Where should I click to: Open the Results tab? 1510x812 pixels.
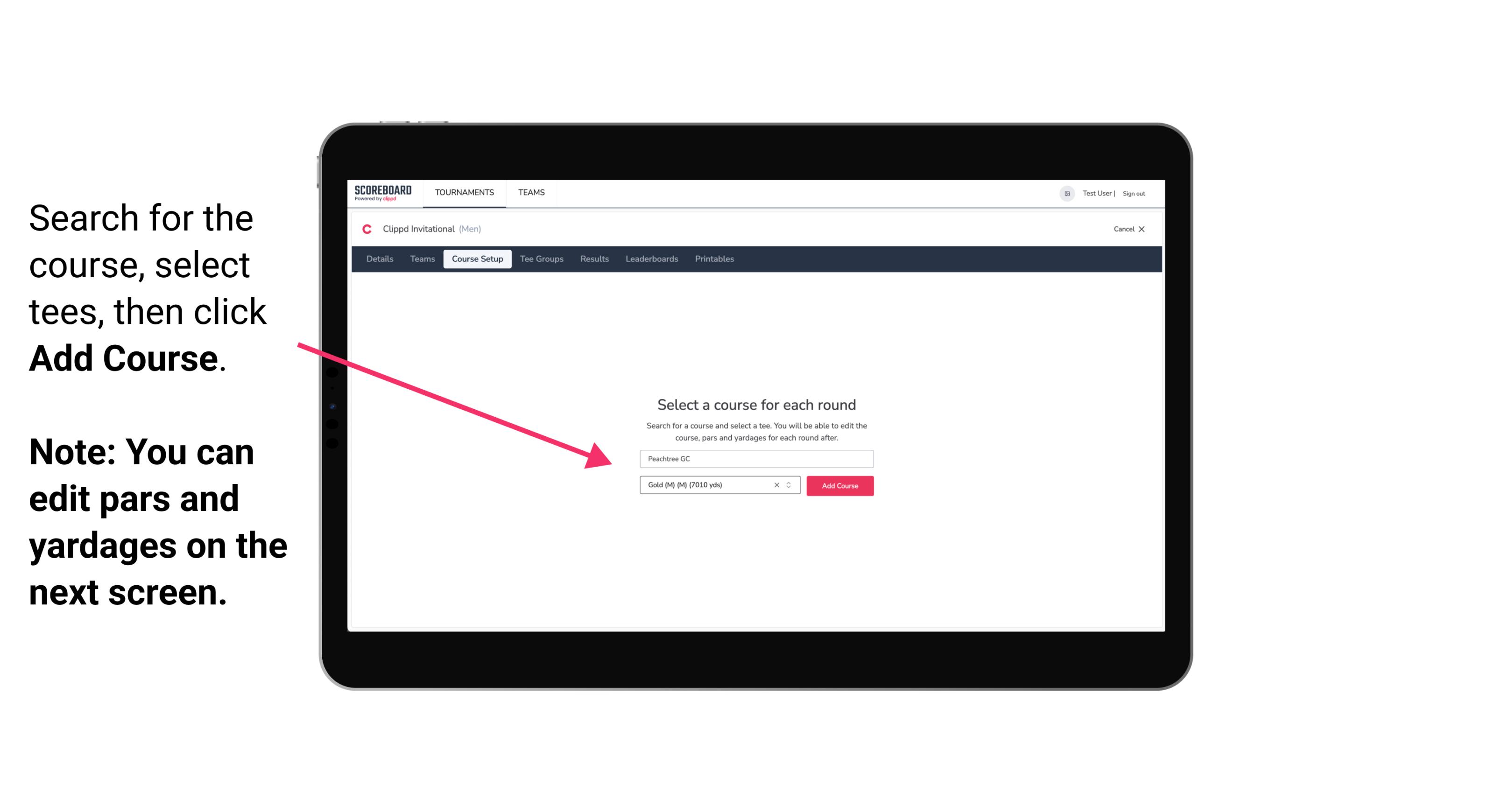tap(593, 259)
